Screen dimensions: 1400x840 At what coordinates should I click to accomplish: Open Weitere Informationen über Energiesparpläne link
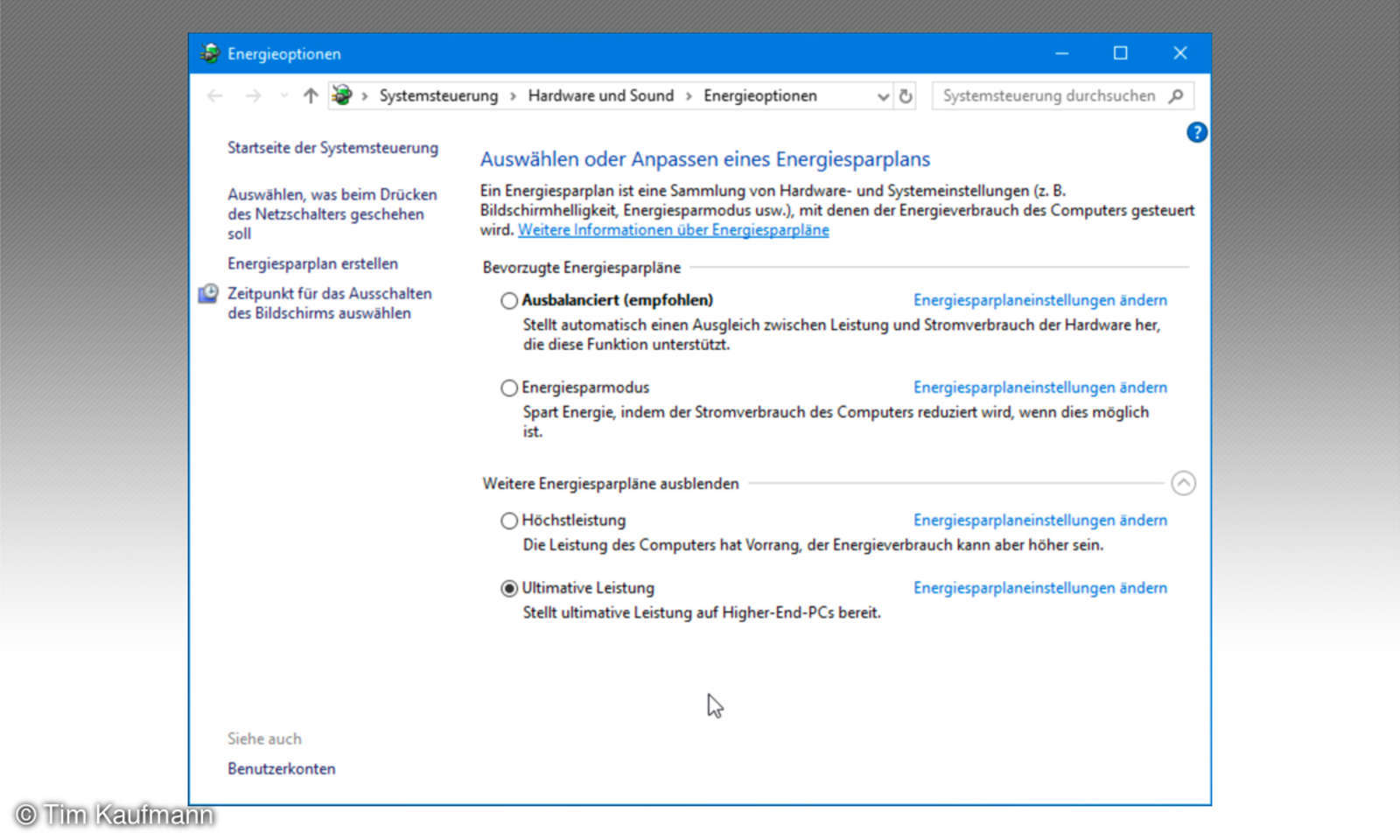coord(674,229)
